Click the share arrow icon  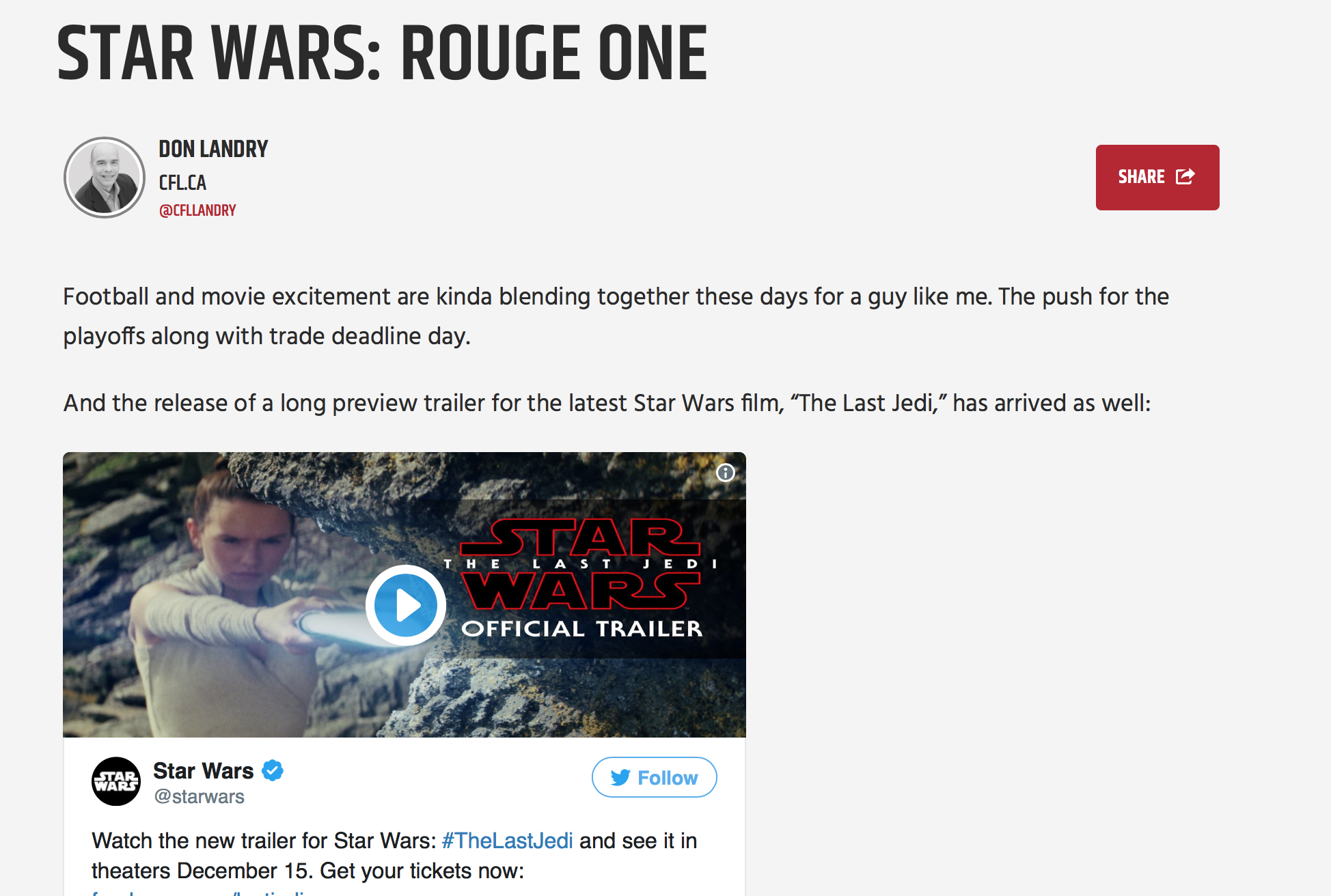pyautogui.click(x=1185, y=177)
